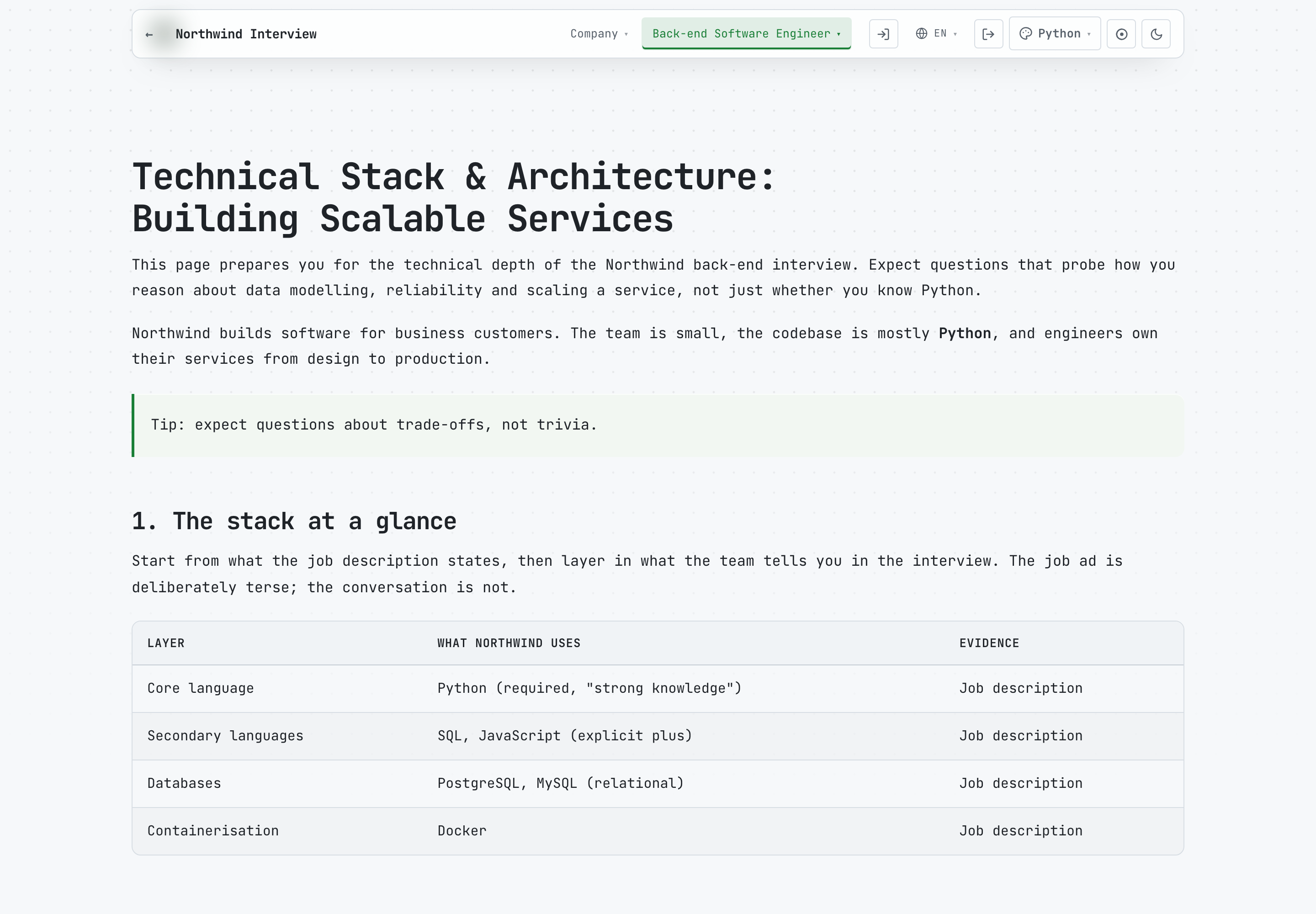This screenshot has width=1316, height=914.
Task: Click the tip about trade-offs, not trivia
Action: (658, 425)
